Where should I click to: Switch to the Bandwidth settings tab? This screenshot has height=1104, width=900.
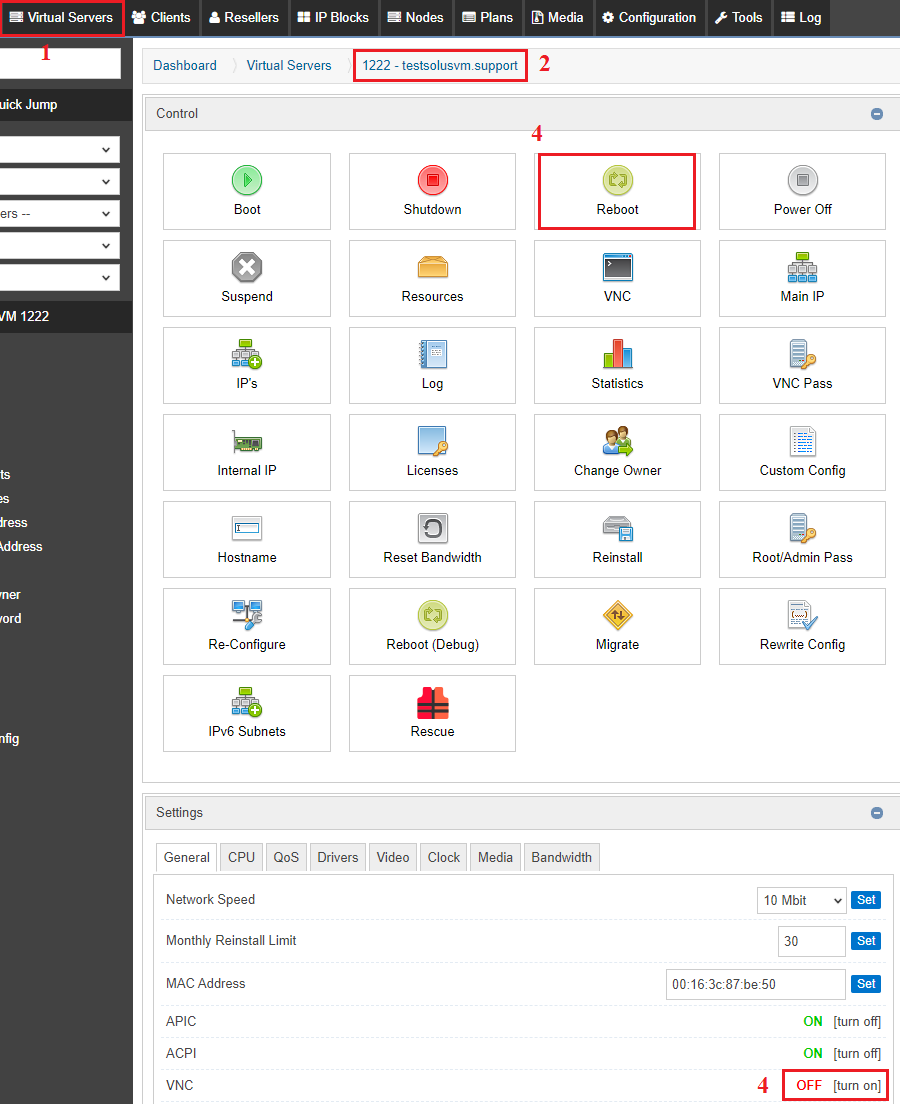(561, 858)
